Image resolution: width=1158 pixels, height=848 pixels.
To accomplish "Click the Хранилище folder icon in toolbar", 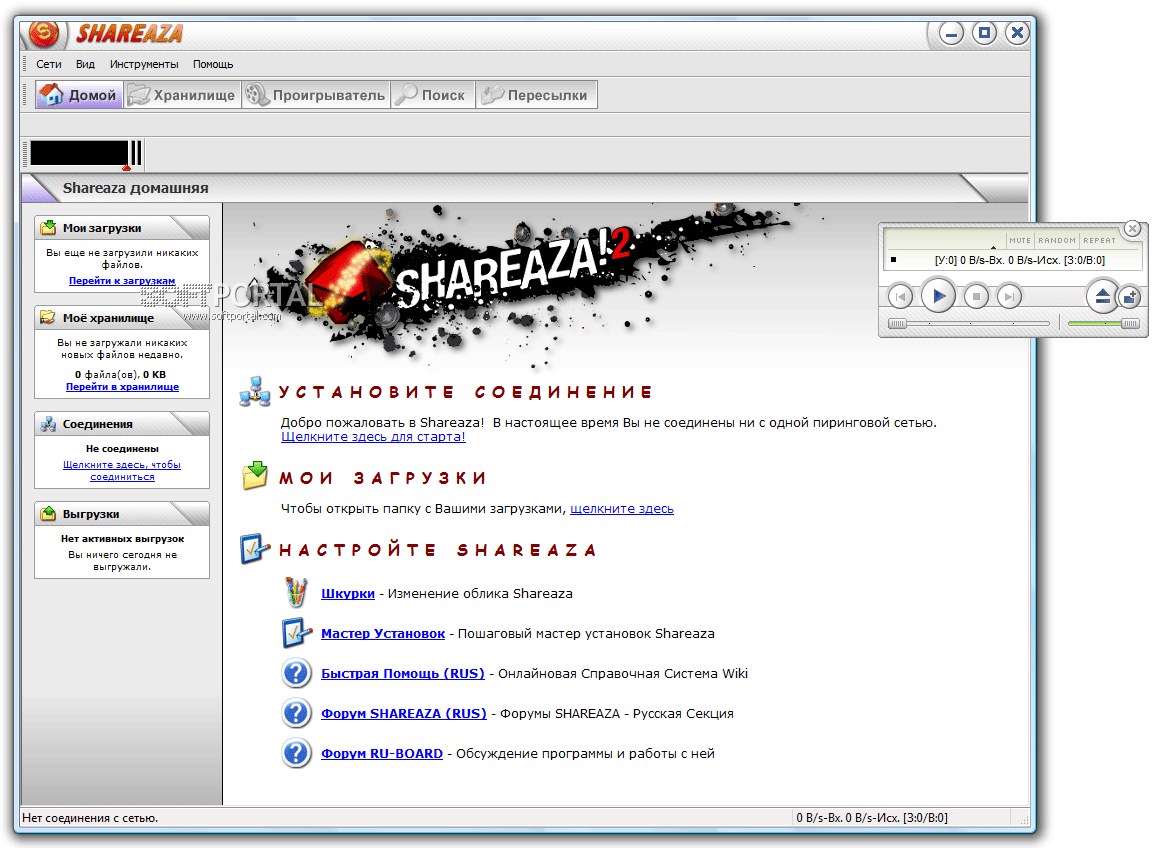I will point(138,95).
